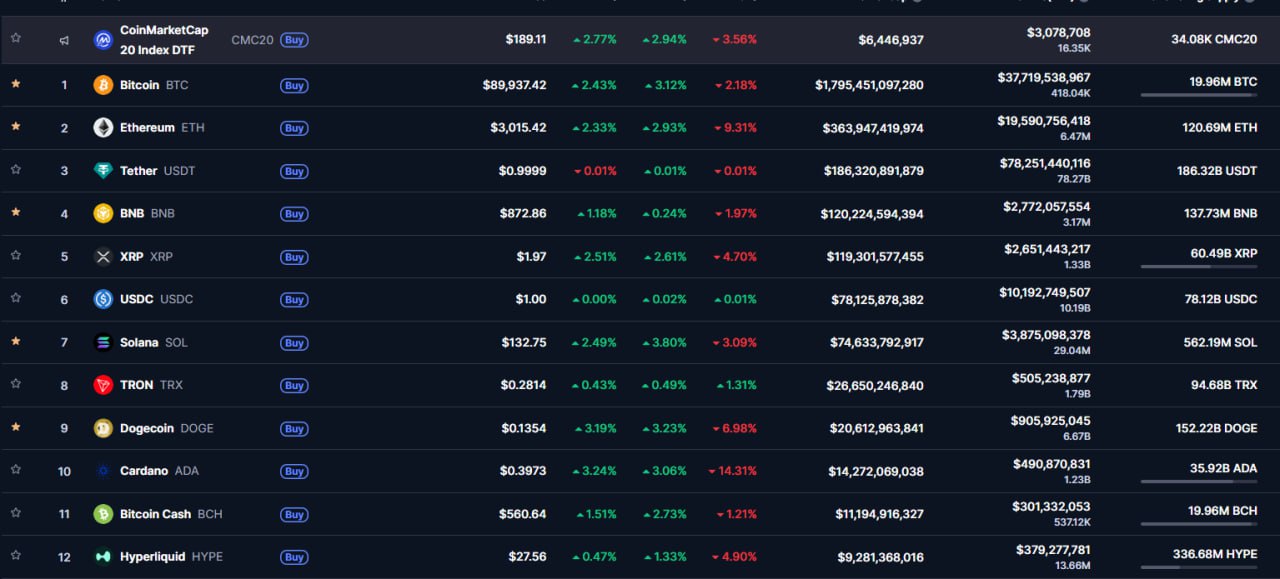This screenshot has width=1280, height=579.
Task: Click the CoinMarketCap 20 Index logo
Action: [103, 40]
